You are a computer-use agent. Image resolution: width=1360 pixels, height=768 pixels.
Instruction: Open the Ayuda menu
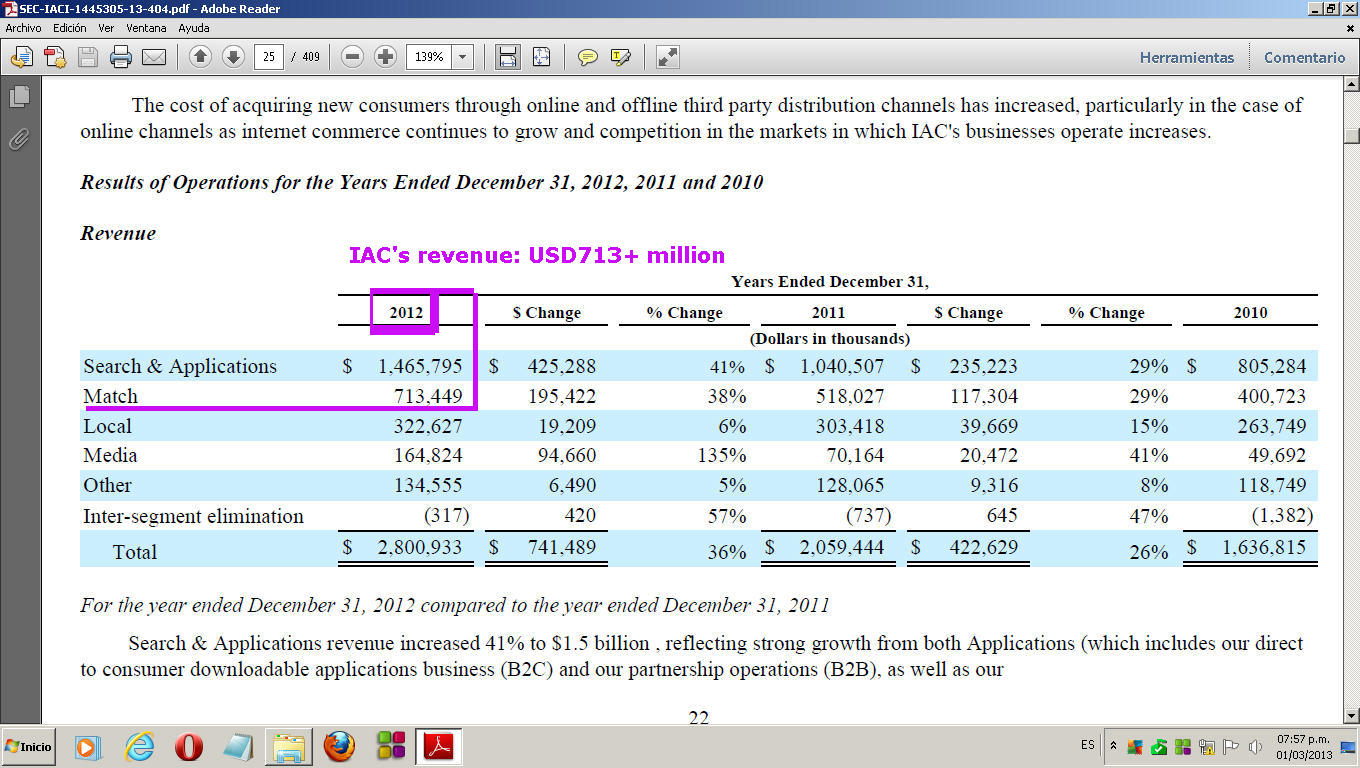coord(194,28)
